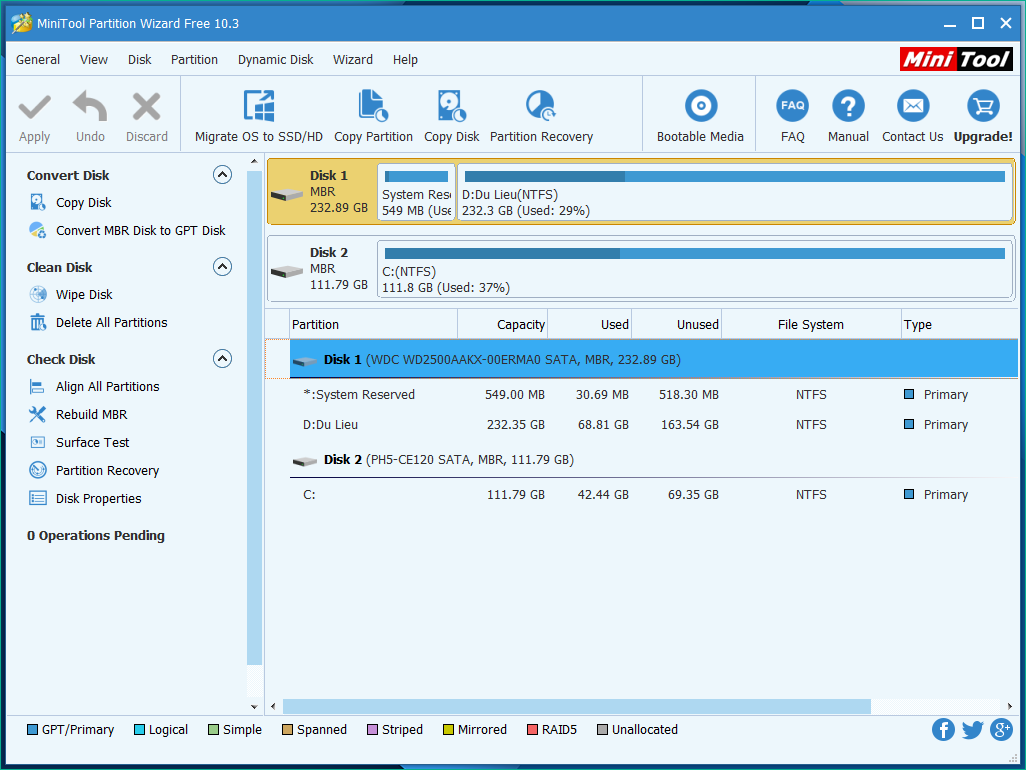The width and height of the screenshot is (1026, 770).
Task: Run Surface Test from the sidebar
Action: (93, 443)
